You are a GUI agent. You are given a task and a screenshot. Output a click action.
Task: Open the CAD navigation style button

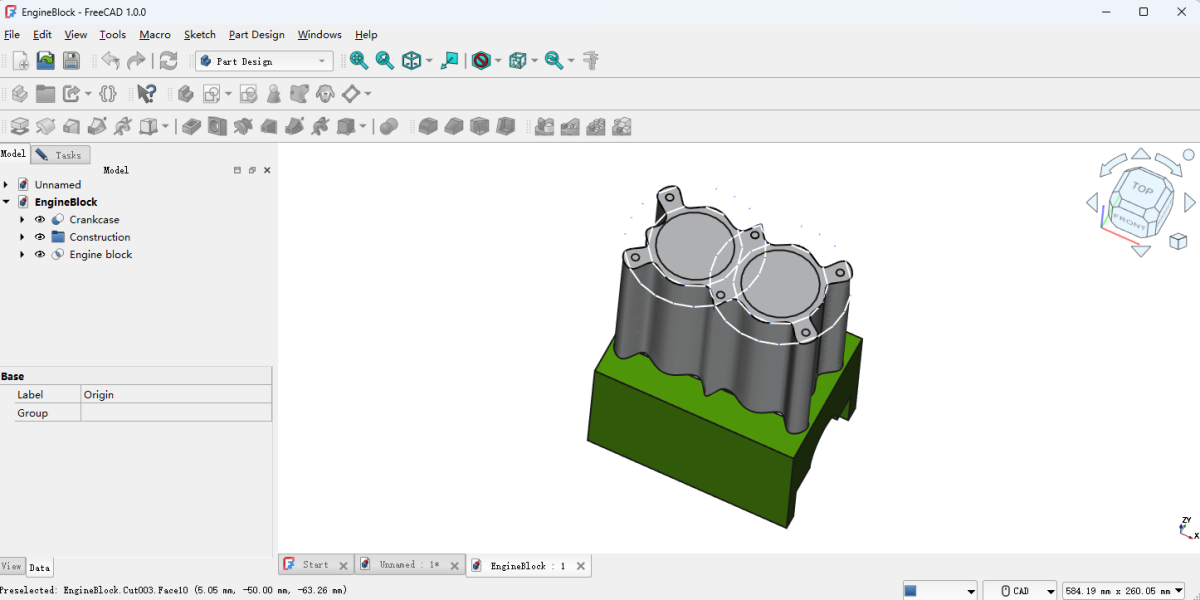1019,591
